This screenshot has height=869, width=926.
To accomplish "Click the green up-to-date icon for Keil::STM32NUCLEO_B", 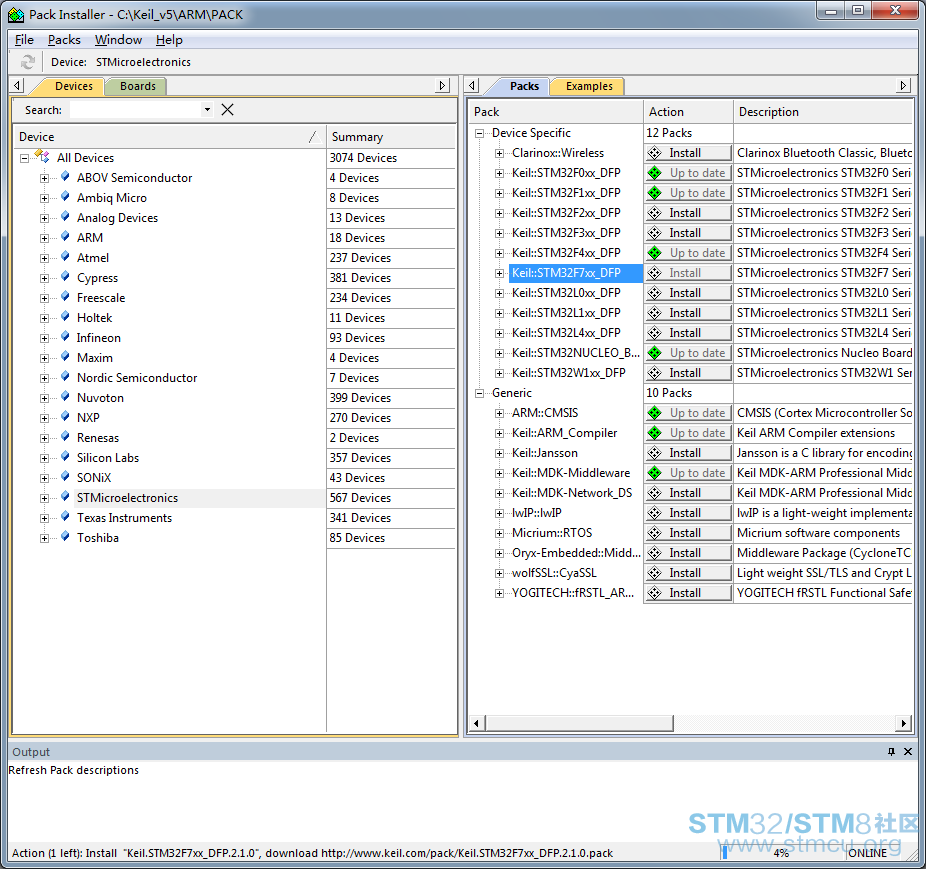I will pos(654,353).
